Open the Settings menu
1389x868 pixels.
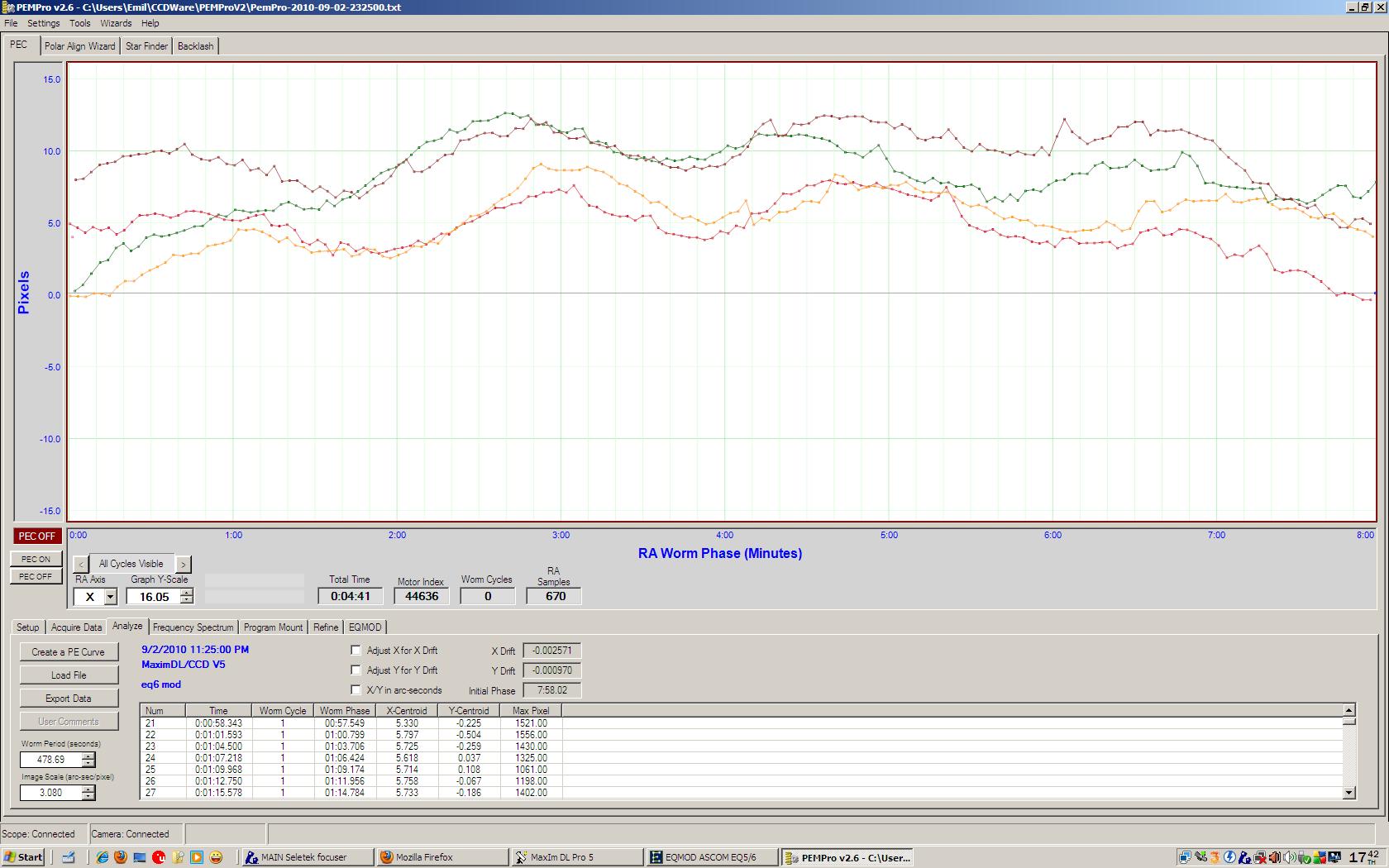43,23
